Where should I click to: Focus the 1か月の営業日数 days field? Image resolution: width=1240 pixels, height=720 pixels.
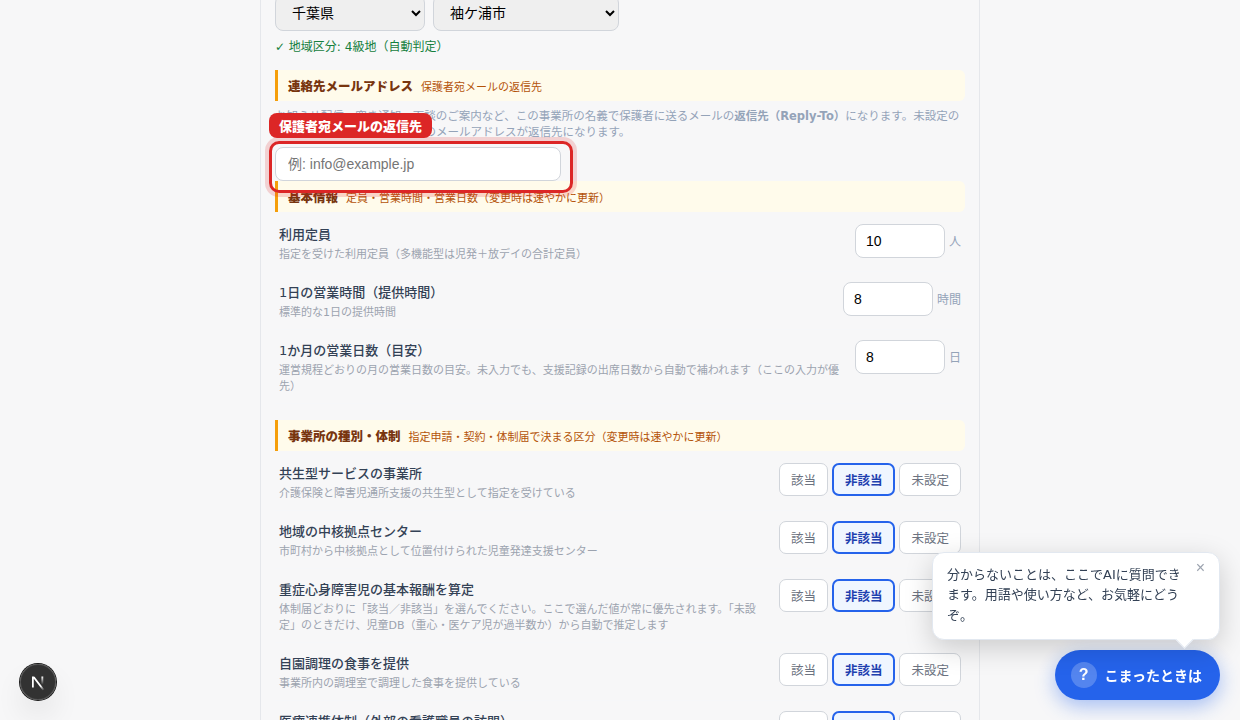pos(900,357)
